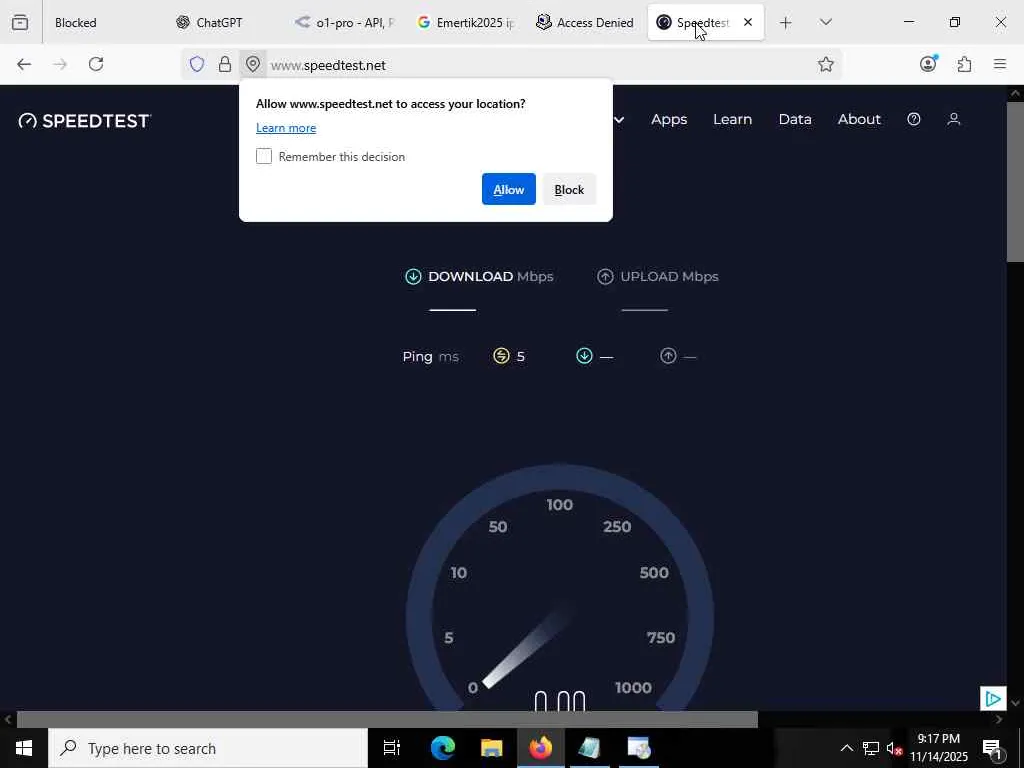The image size is (1024, 768).
Task: Click the download arrow icon beside DOWNLOAD Mbps
Action: (x=413, y=277)
